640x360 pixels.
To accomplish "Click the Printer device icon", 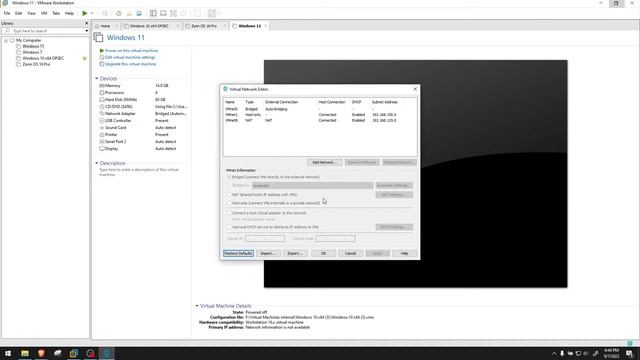I will [102, 135].
